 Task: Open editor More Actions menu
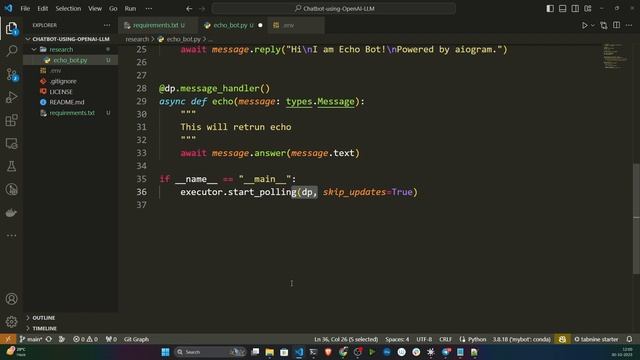(629, 25)
